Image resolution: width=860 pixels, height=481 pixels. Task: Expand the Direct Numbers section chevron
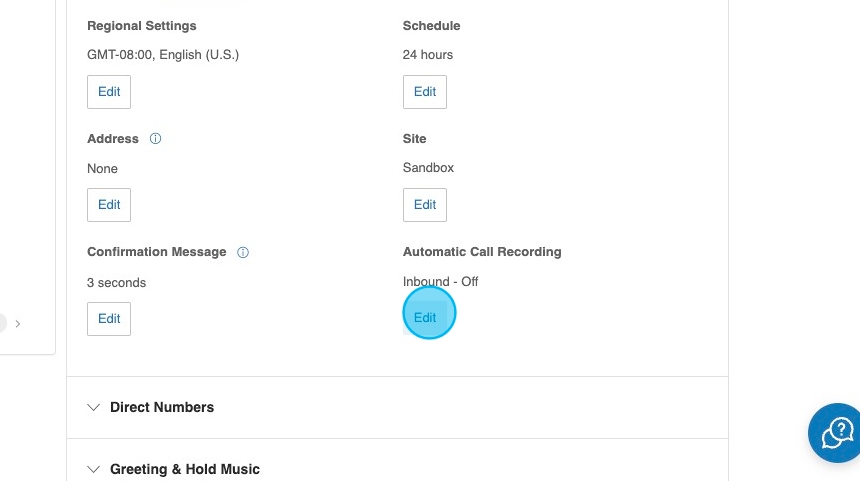[94, 407]
